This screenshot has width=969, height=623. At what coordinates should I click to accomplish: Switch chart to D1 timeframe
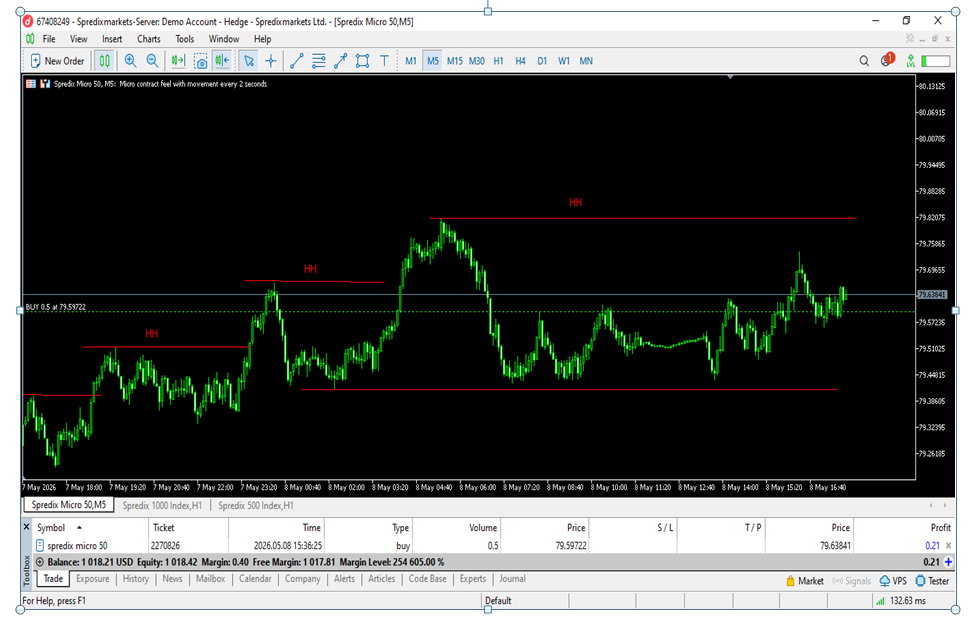point(542,61)
